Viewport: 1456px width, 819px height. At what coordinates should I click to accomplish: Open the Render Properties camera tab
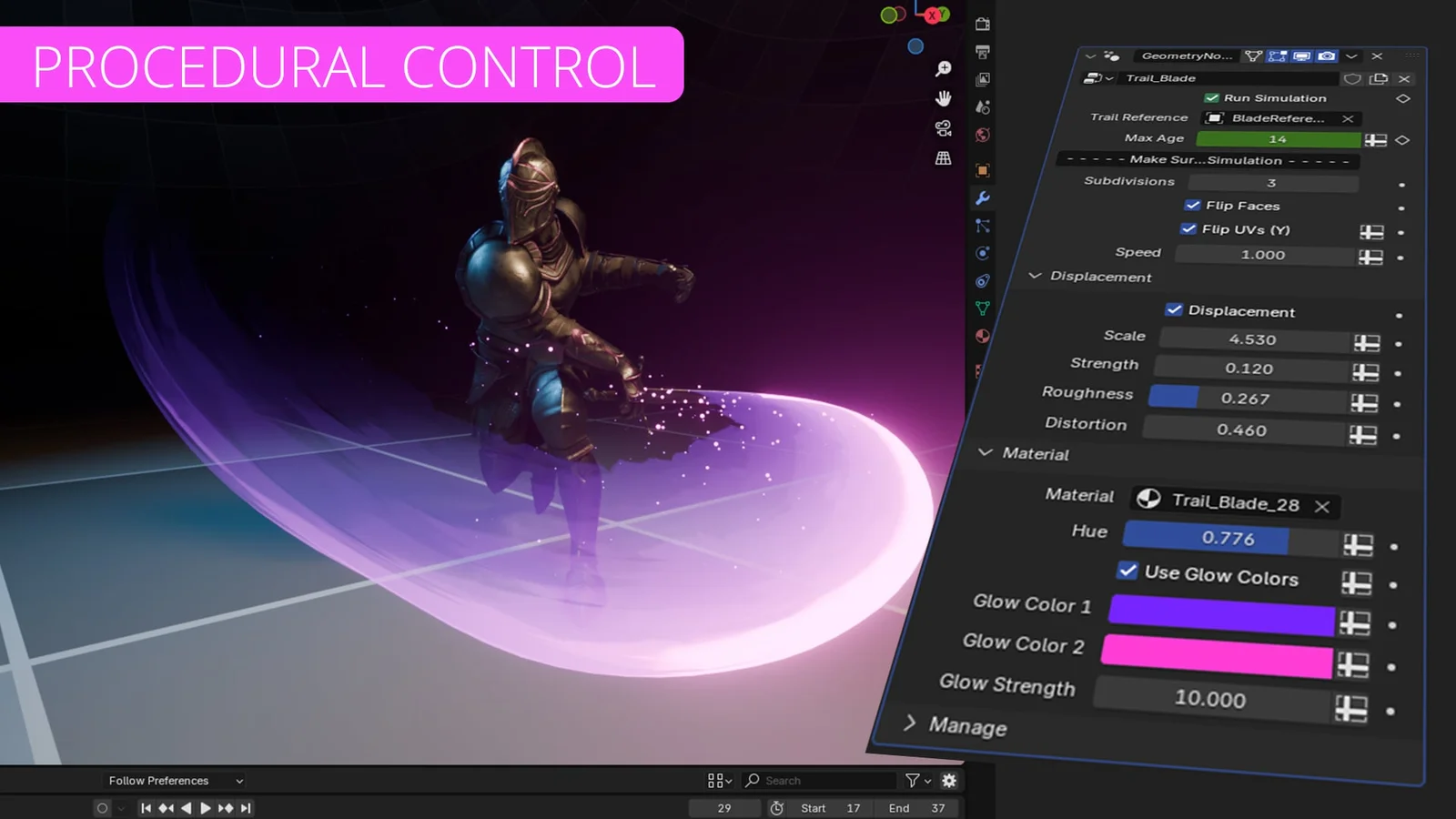click(x=981, y=25)
